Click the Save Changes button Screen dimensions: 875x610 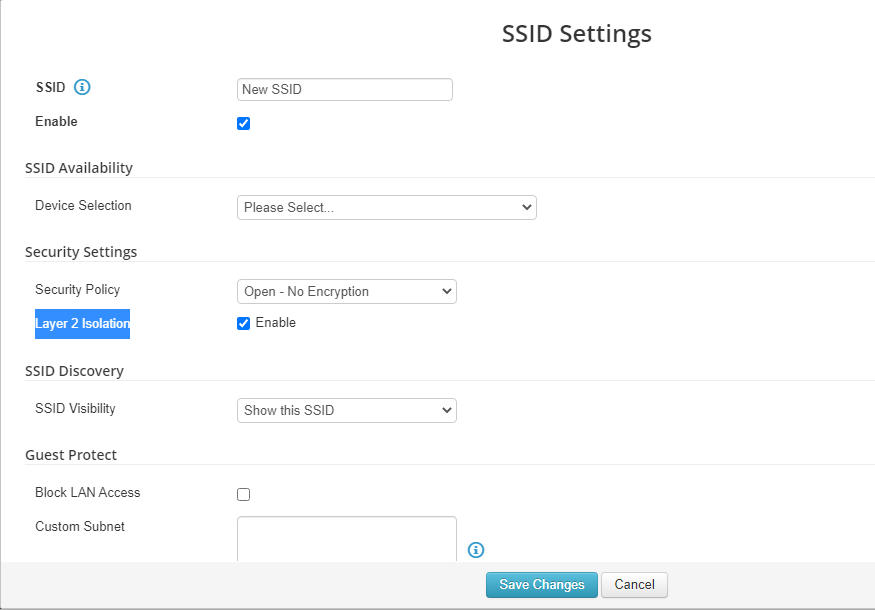pos(541,585)
